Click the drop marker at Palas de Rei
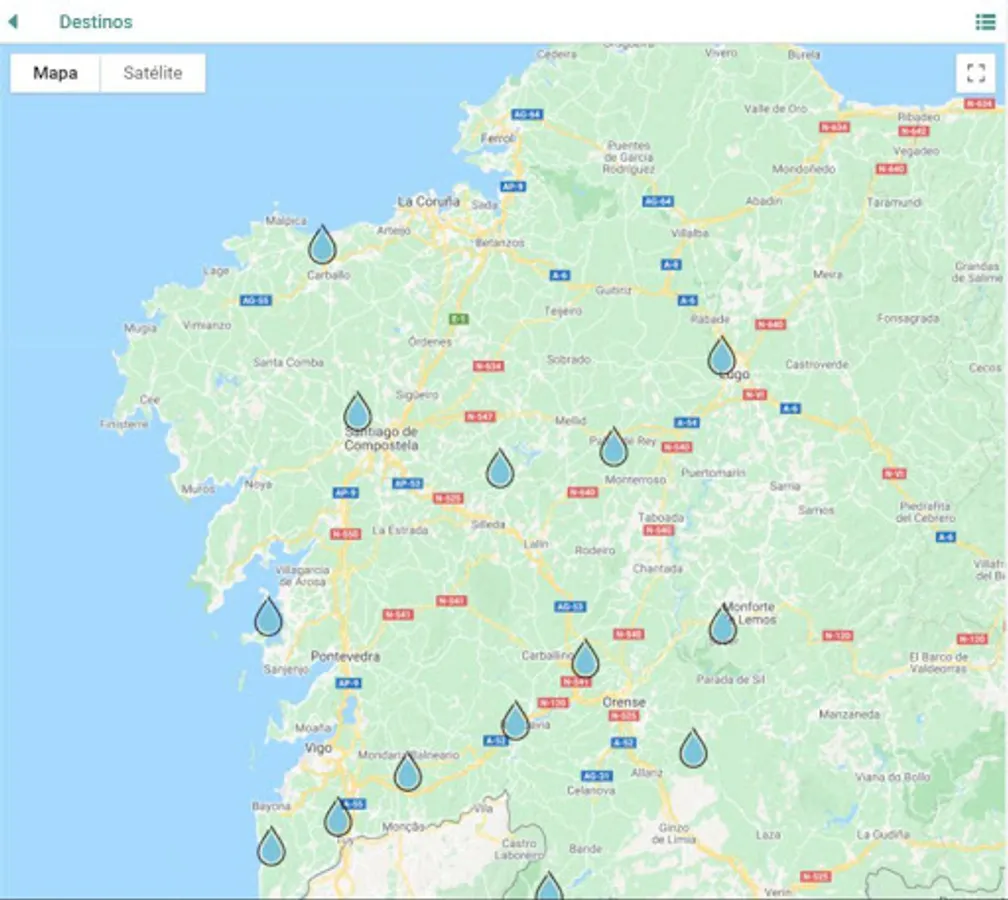The width and height of the screenshot is (1008, 900). [x=614, y=447]
